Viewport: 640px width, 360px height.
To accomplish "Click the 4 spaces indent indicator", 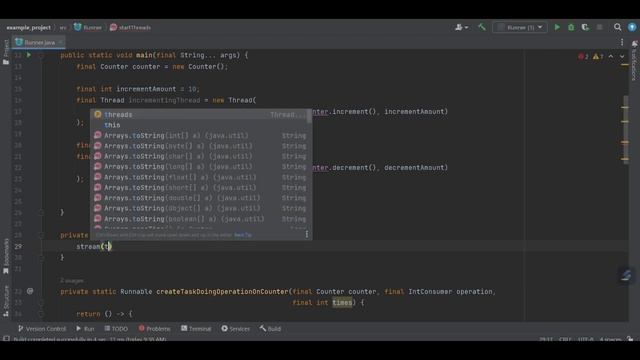I will pyautogui.click(x=611, y=339).
